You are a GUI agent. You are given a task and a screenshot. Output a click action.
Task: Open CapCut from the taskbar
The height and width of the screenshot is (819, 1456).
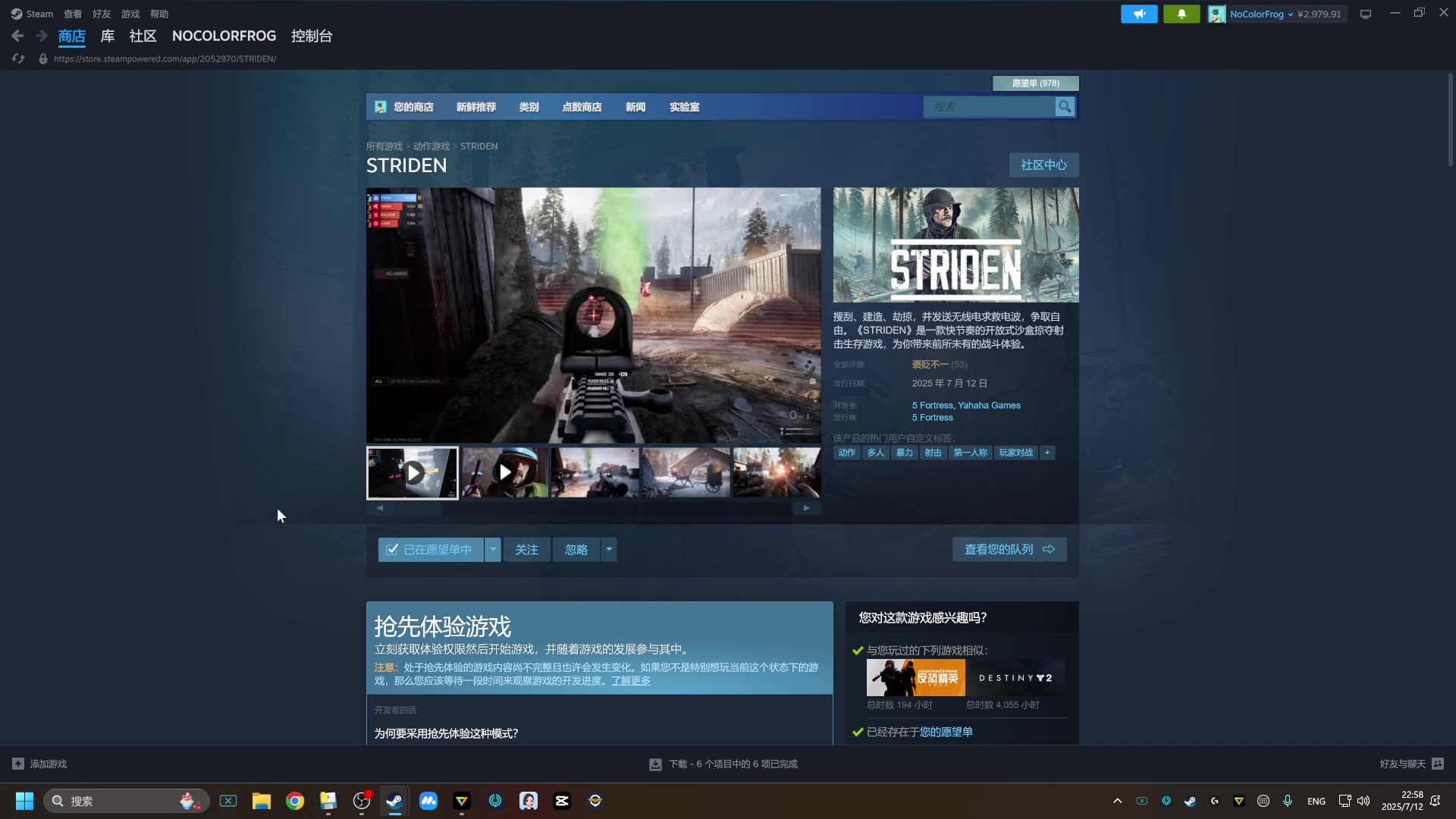pyautogui.click(x=562, y=801)
